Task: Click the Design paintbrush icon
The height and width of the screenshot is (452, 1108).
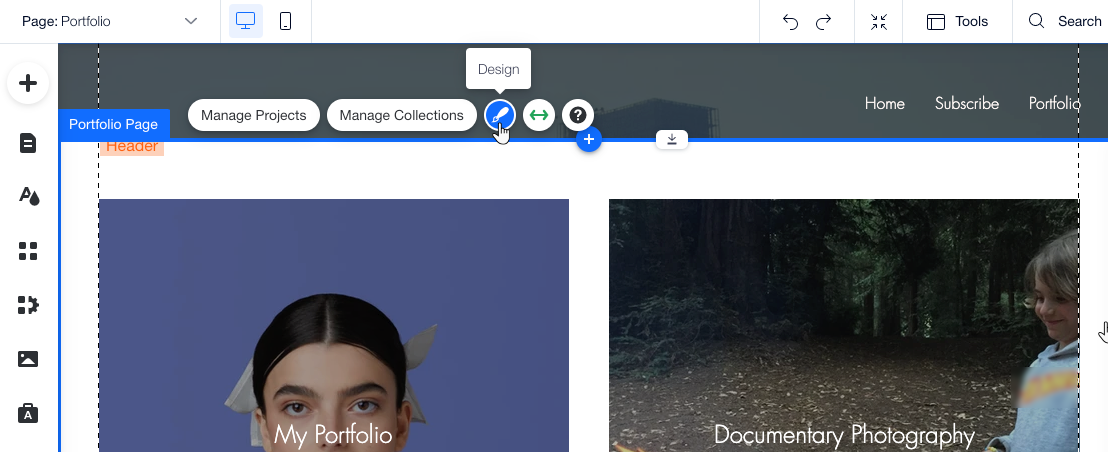Action: (x=500, y=115)
